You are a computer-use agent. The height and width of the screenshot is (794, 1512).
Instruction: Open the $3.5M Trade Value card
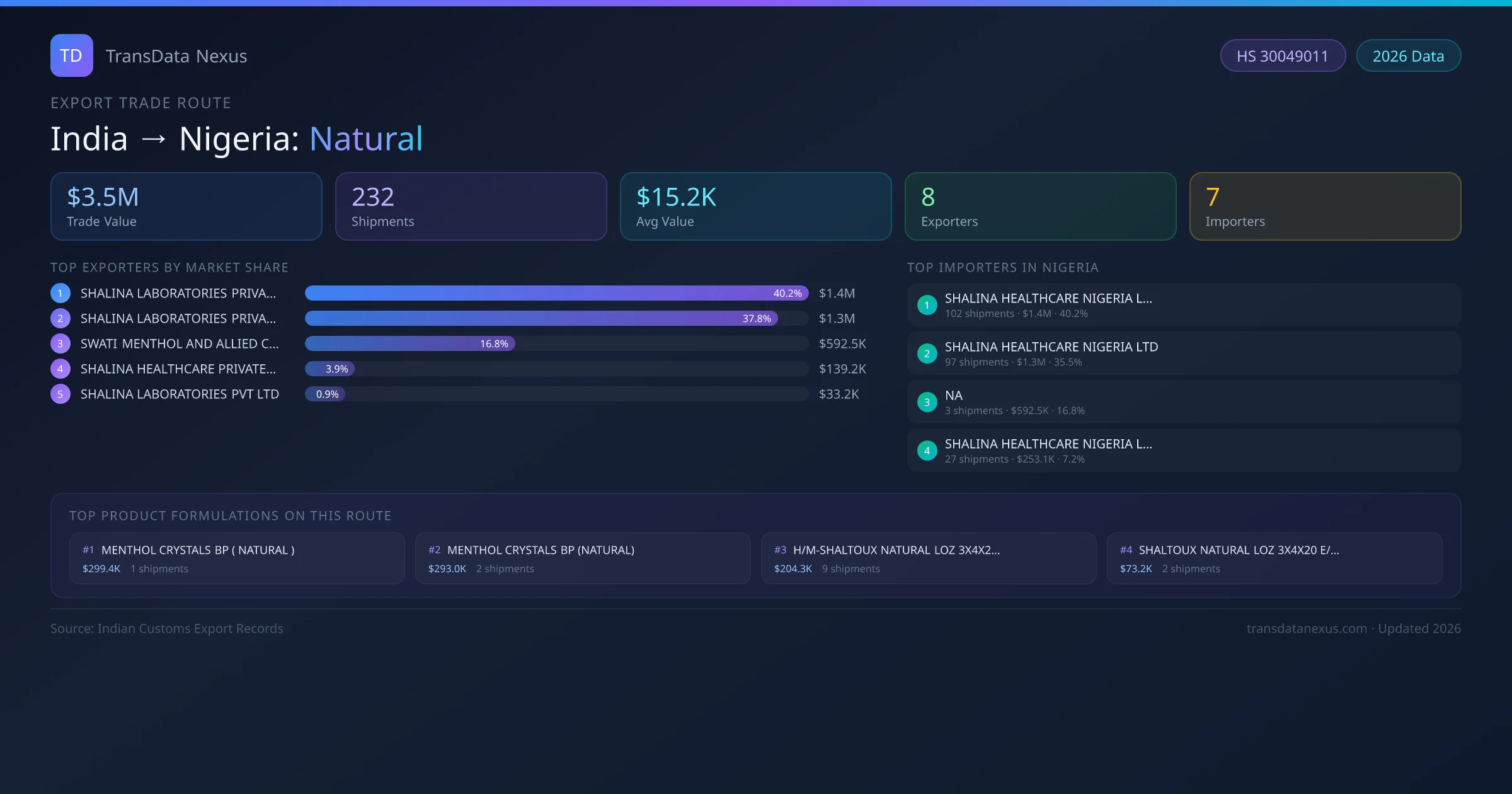tap(186, 207)
